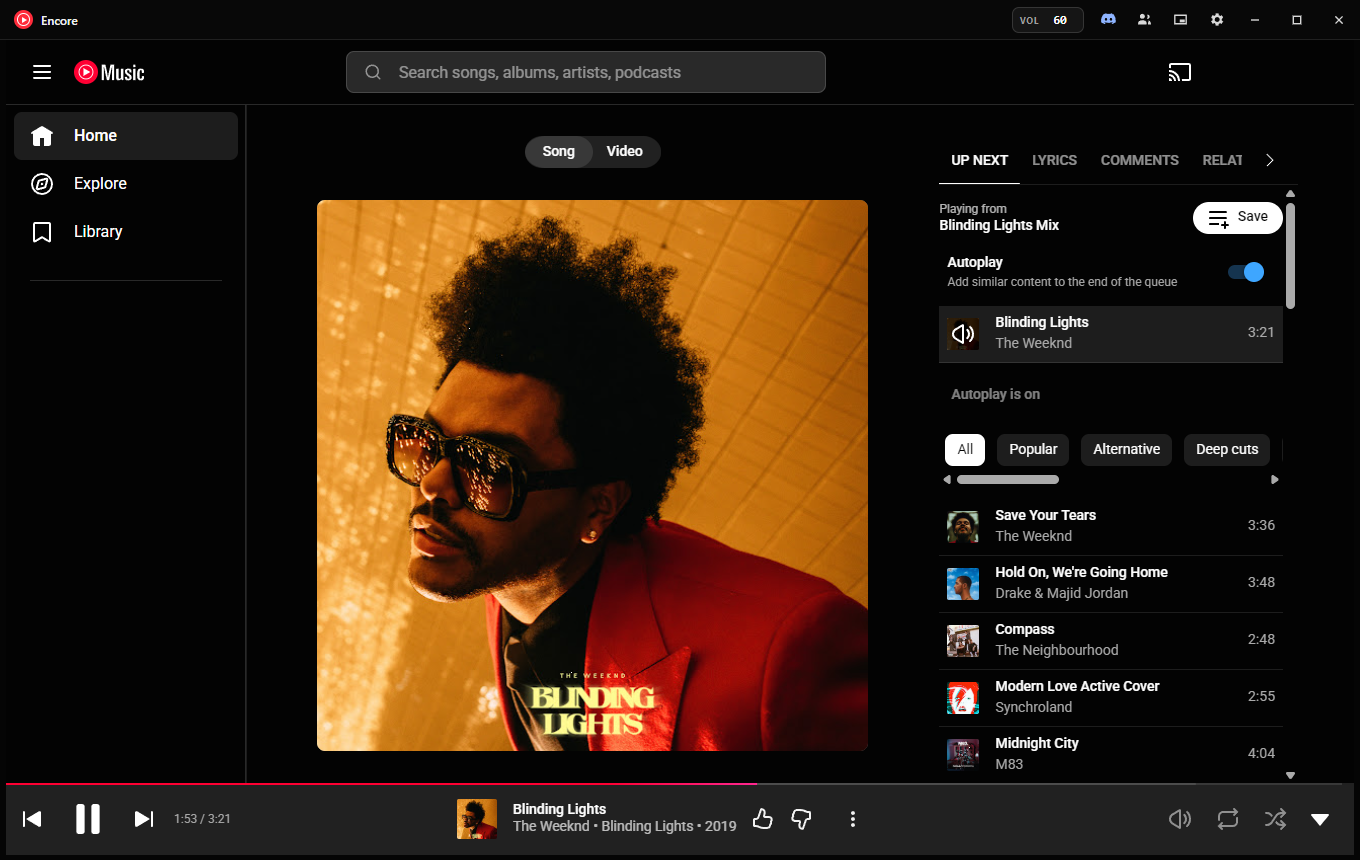Apply the Alternative filter chip

[x=1127, y=449]
